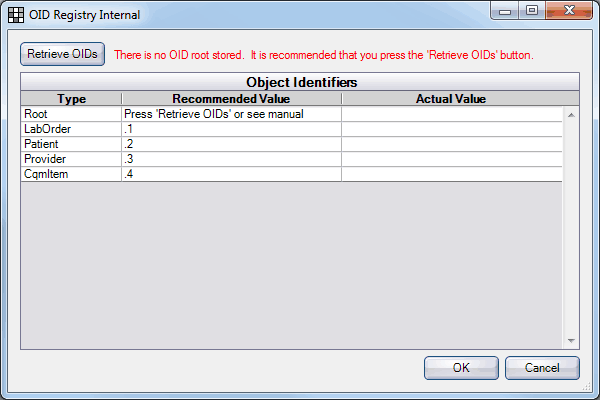Select the LabOrder row
The height and width of the screenshot is (400, 600).
[71, 129]
